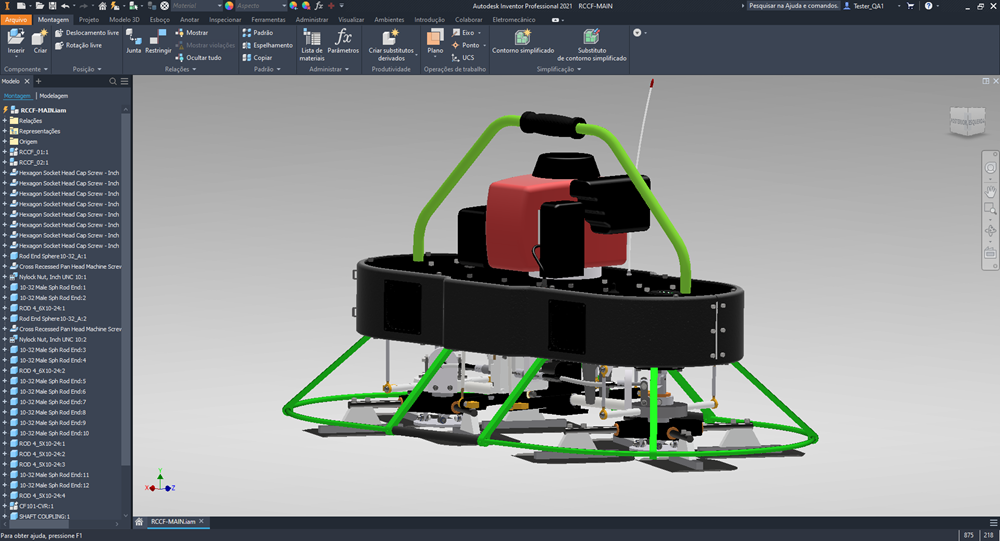Switch to the Modelo 3D tab
This screenshot has width=1000, height=541.
(124, 20)
